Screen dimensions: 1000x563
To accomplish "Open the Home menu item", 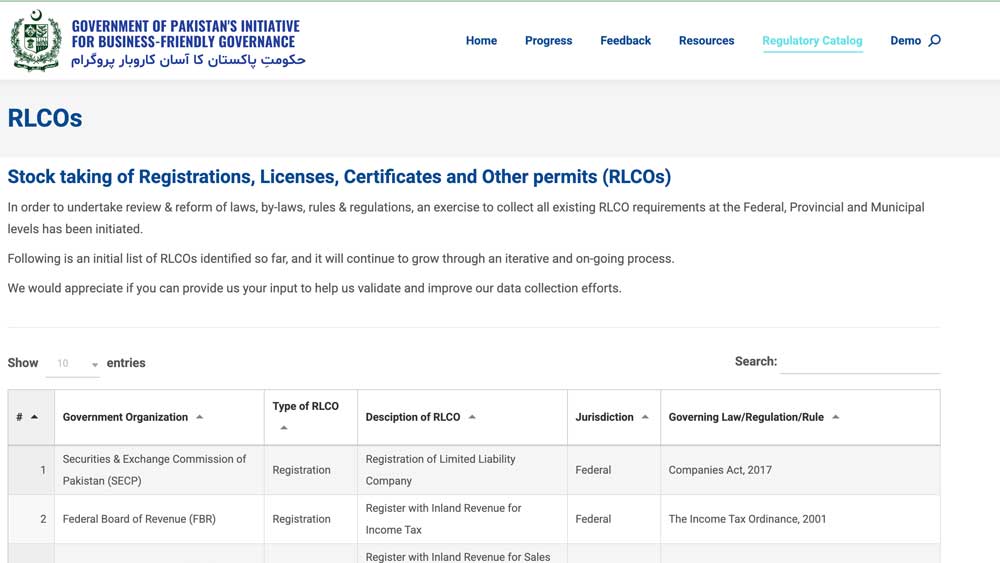I will (x=481, y=40).
